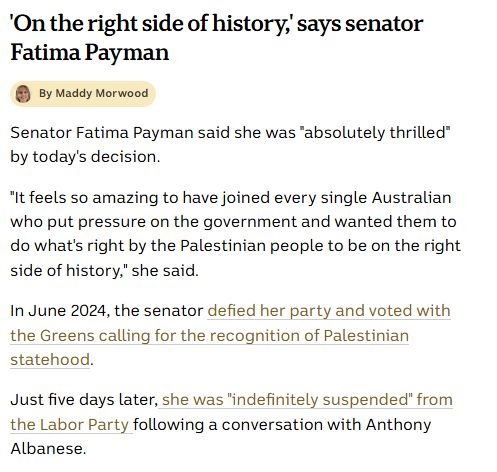The image size is (497, 472).
Task: Click the text 'by today's decision.'
Action: coord(85,157)
